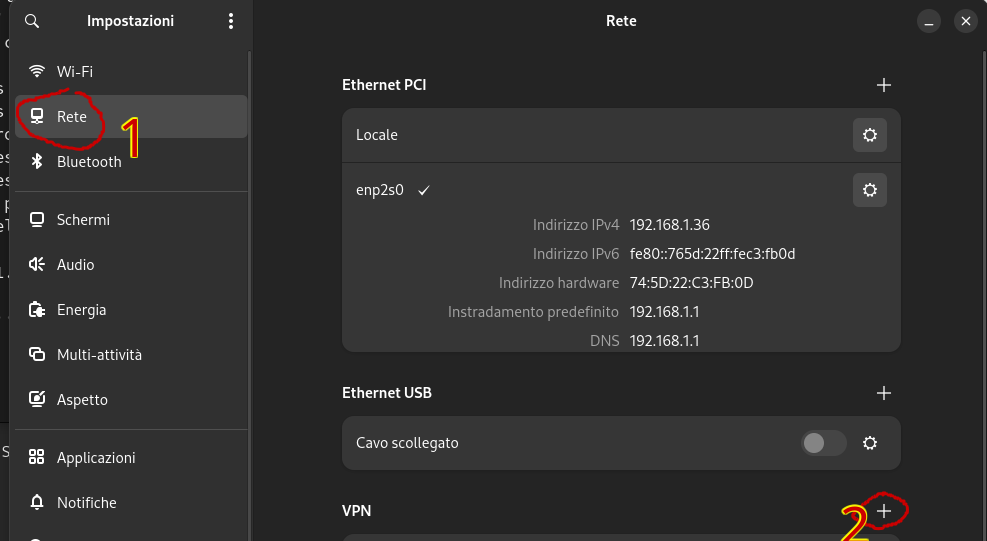The image size is (987, 541).
Task: Open Notifiche bell settings
Action: pos(37,503)
